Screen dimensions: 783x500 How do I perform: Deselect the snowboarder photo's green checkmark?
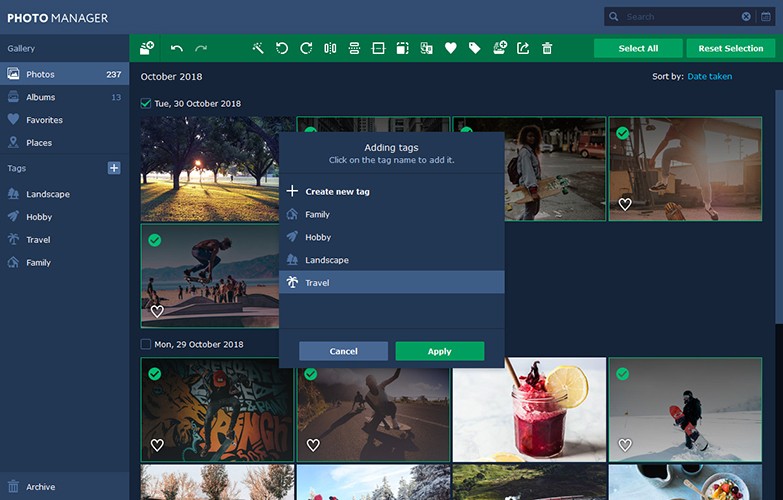pyautogui.click(x=622, y=374)
